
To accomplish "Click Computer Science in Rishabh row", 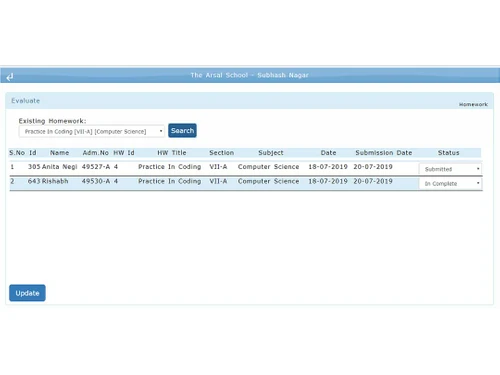I will (x=268, y=181).
